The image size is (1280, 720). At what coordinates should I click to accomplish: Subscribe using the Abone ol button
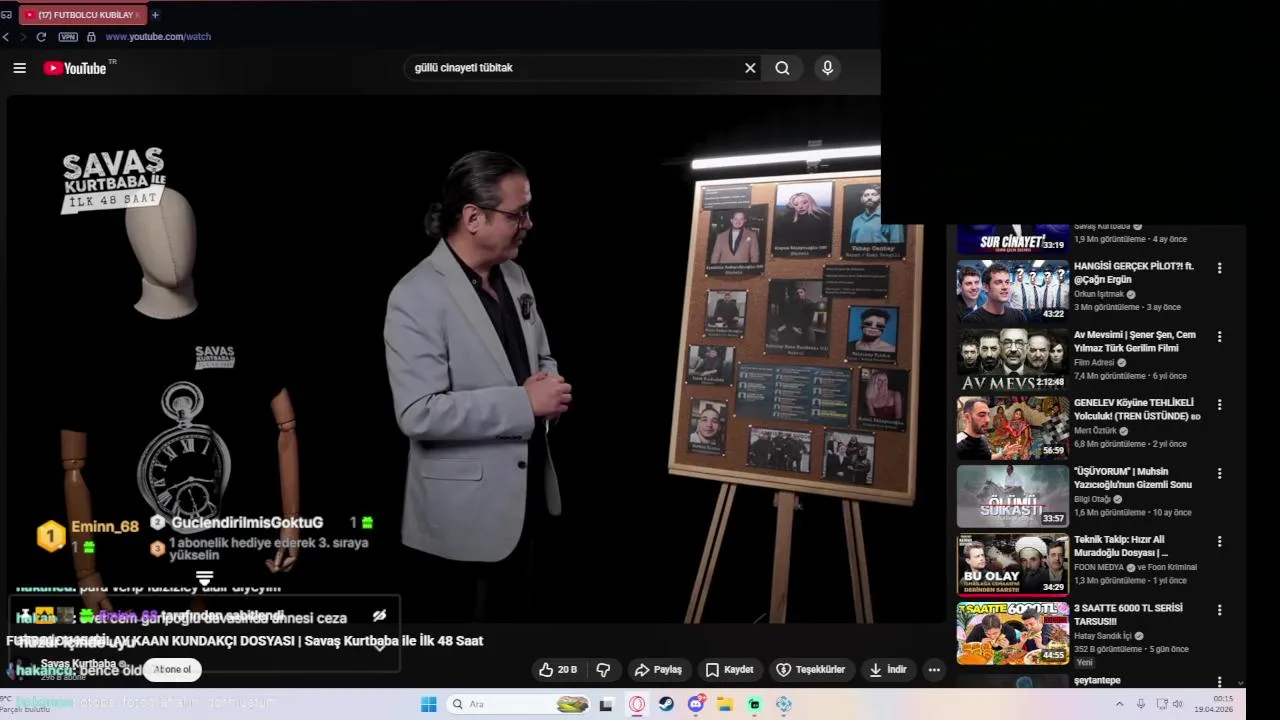point(173,670)
